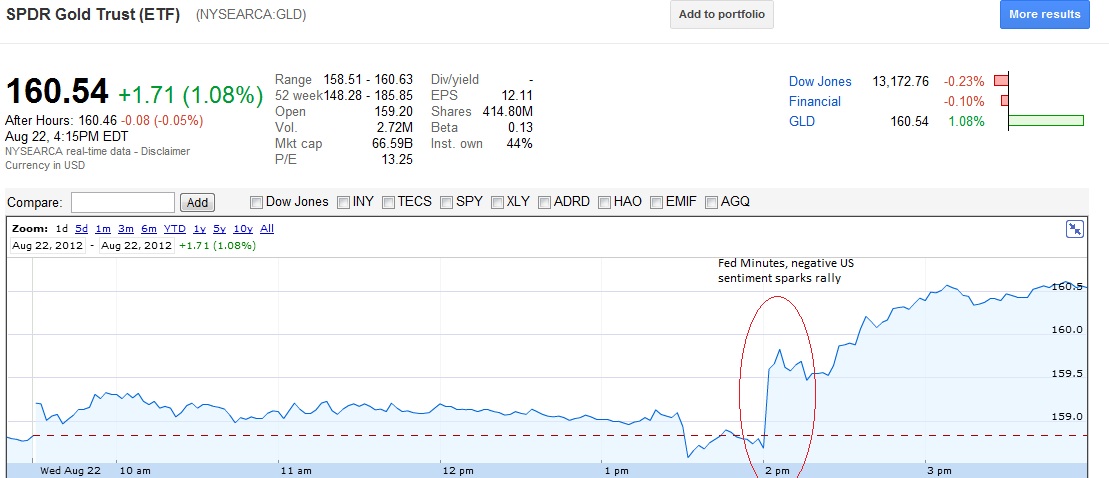Click the Open value 159.20
The width and height of the screenshot is (1109, 478).
pos(394,111)
